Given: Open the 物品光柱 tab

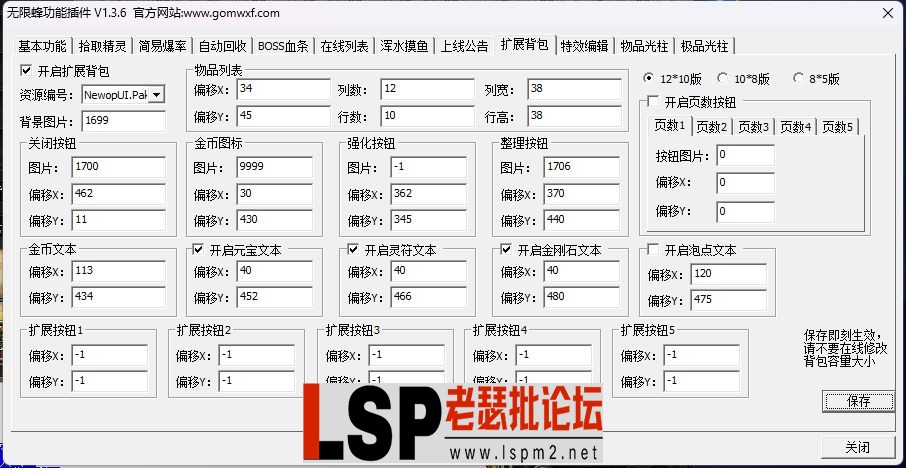Looking at the screenshot, I should (644, 46).
